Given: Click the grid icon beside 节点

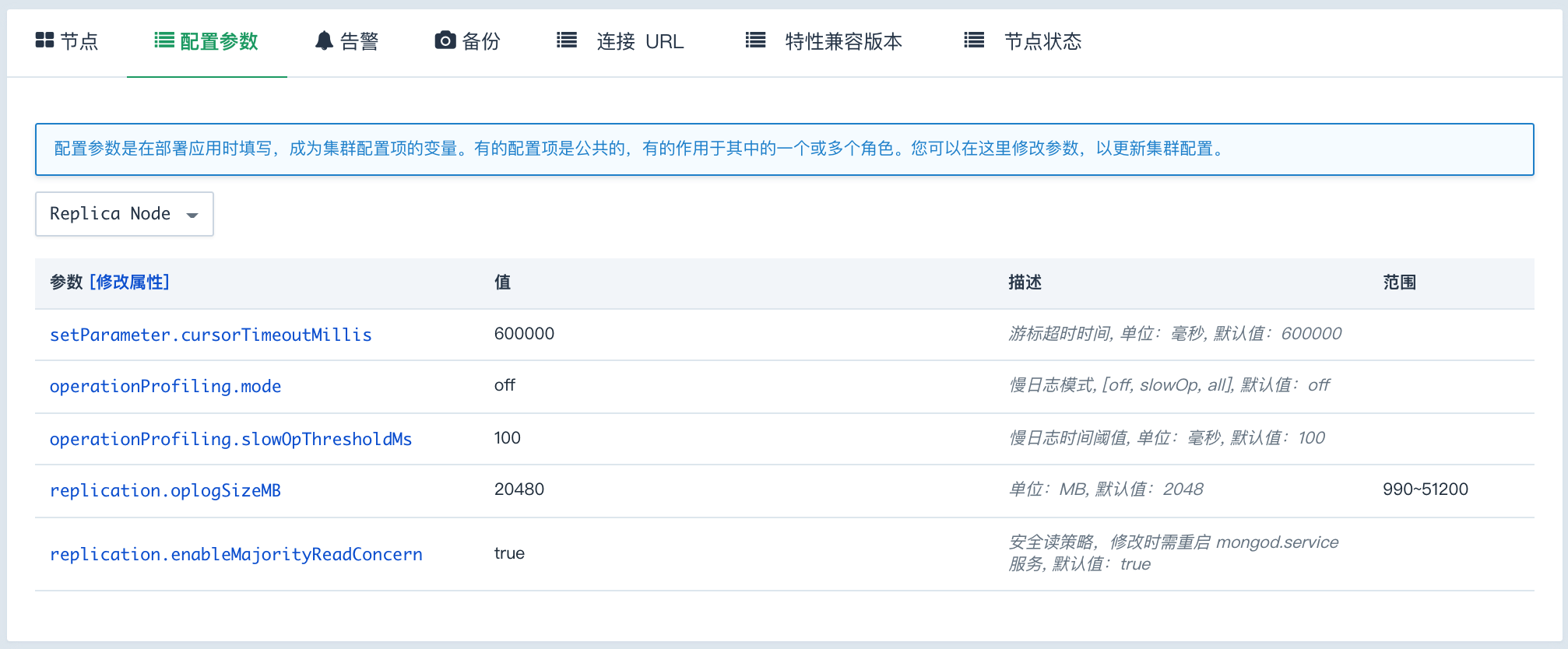Looking at the screenshot, I should (44, 40).
